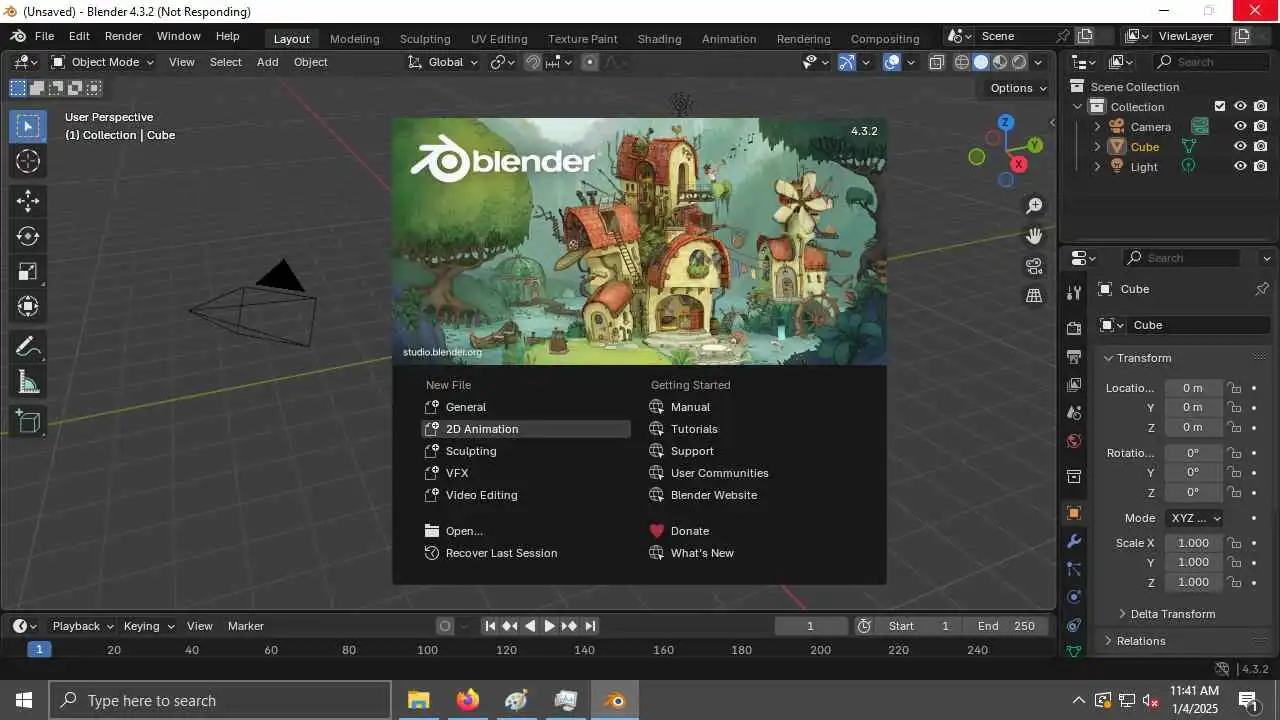The width and height of the screenshot is (1280, 720).
Task: Open the Collection properties tab
Action: point(1074,476)
